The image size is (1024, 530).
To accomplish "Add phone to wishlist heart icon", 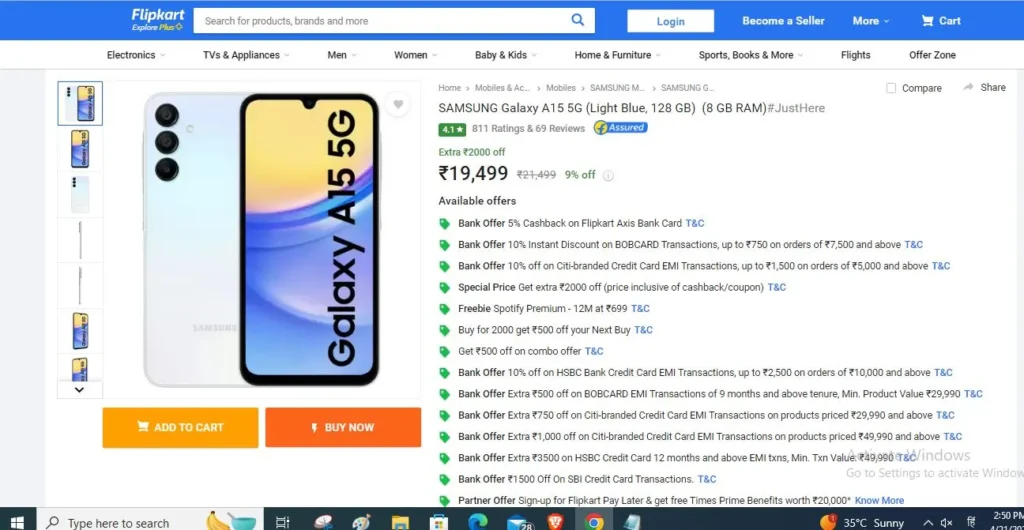I will coord(398,104).
